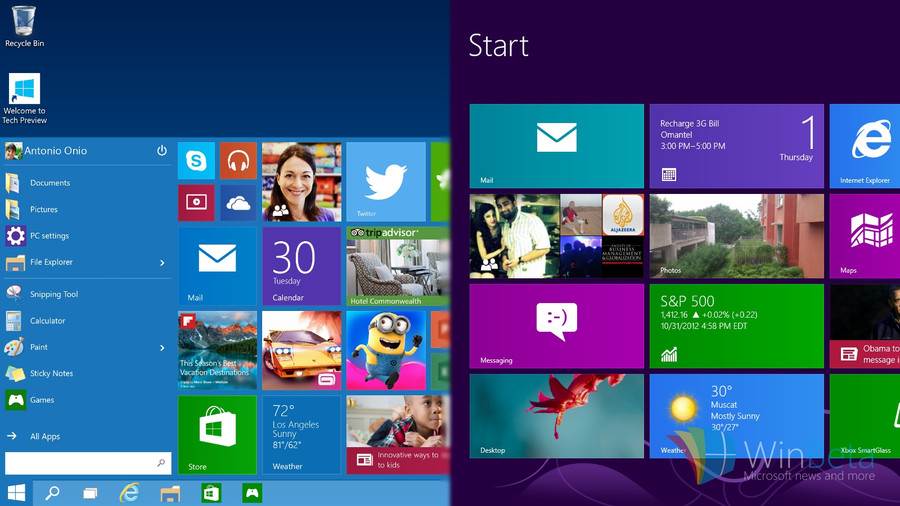Click the Start menu search box

coord(88,463)
